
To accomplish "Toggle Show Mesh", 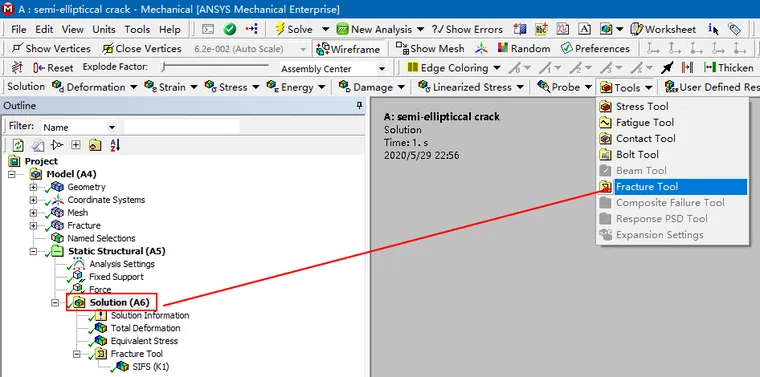I will click(430, 48).
